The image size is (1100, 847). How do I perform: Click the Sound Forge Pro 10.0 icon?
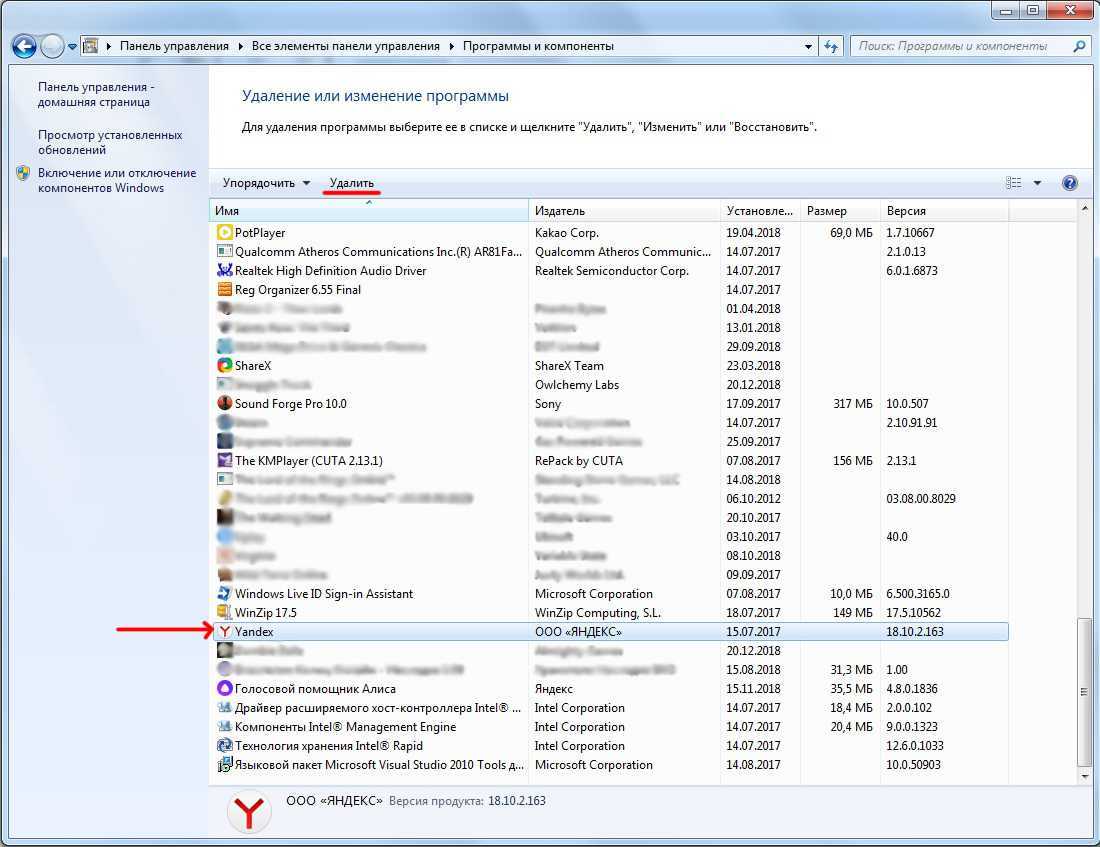(224, 403)
